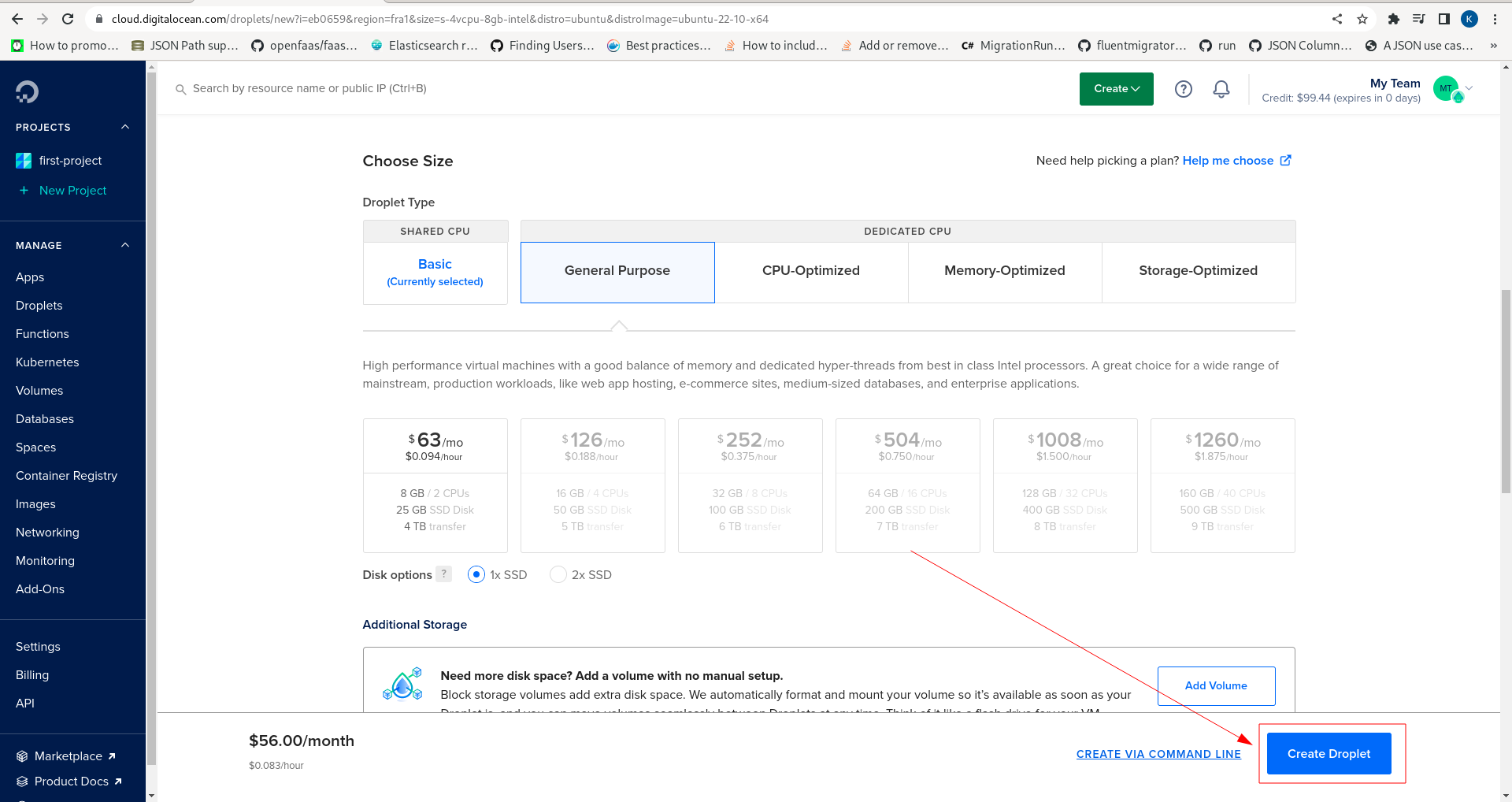Click the MT team avatar
The image size is (1512, 802).
pos(1447,89)
